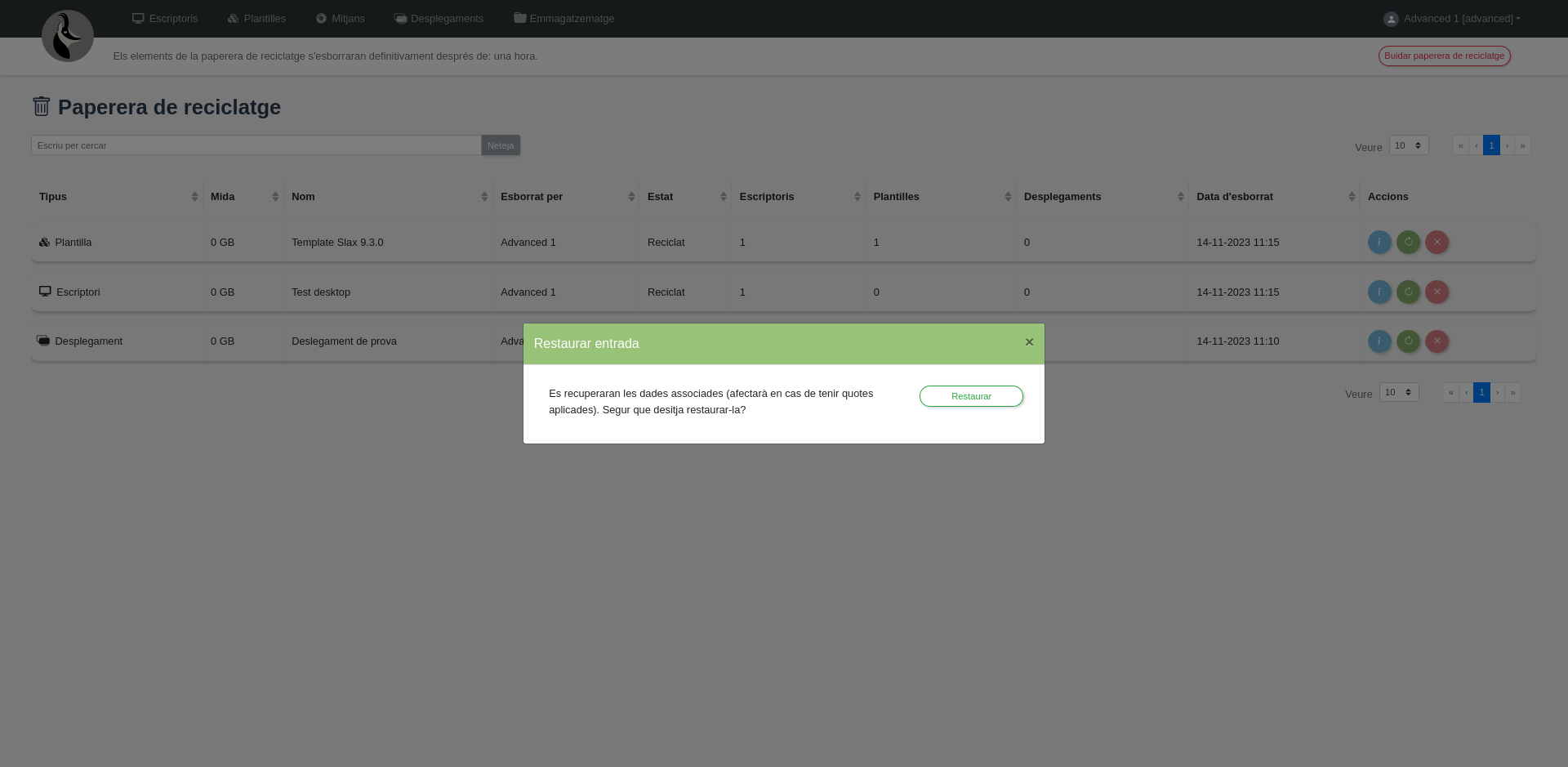Open the Plantilles menu item
The height and width of the screenshot is (767, 1568).
(x=256, y=19)
